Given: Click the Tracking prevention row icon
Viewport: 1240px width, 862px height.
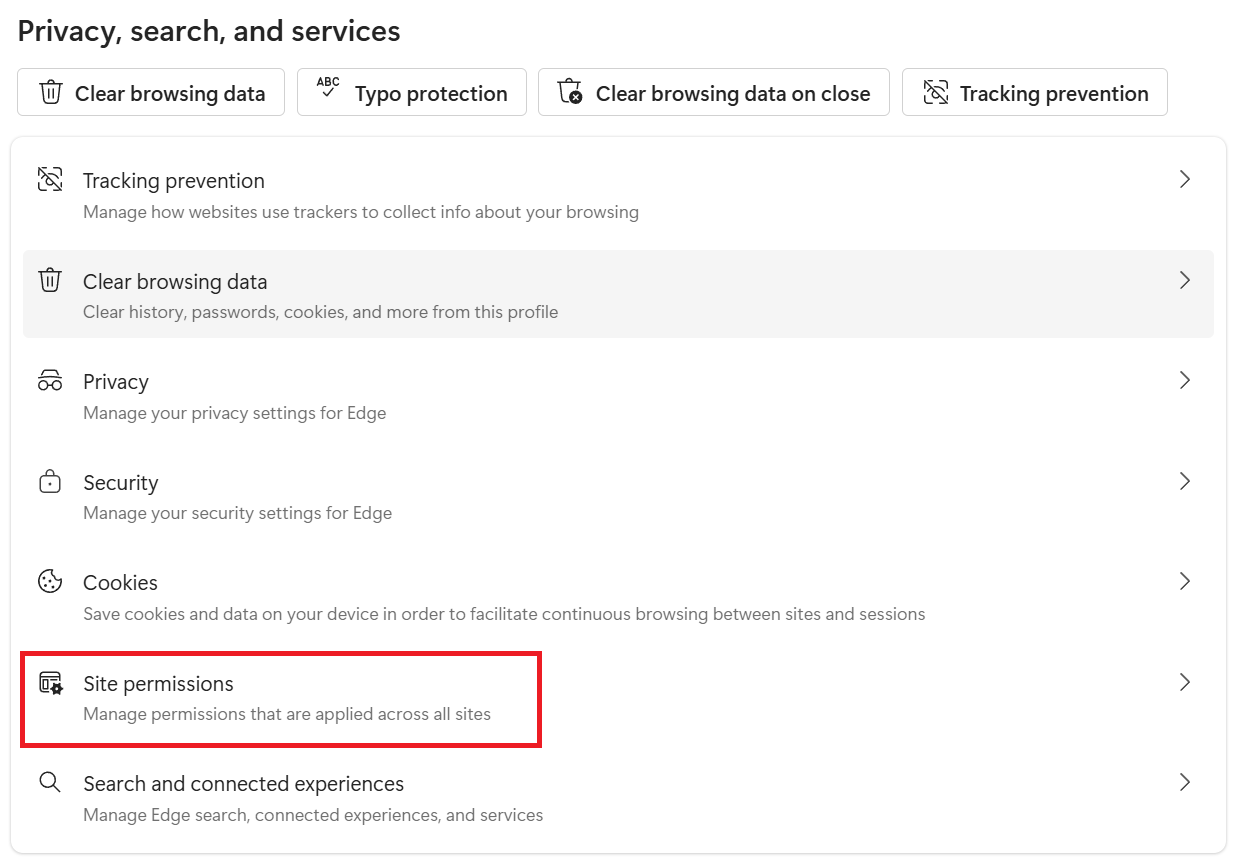Looking at the screenshot, I should pyautogui.click(x=50, y=180).
